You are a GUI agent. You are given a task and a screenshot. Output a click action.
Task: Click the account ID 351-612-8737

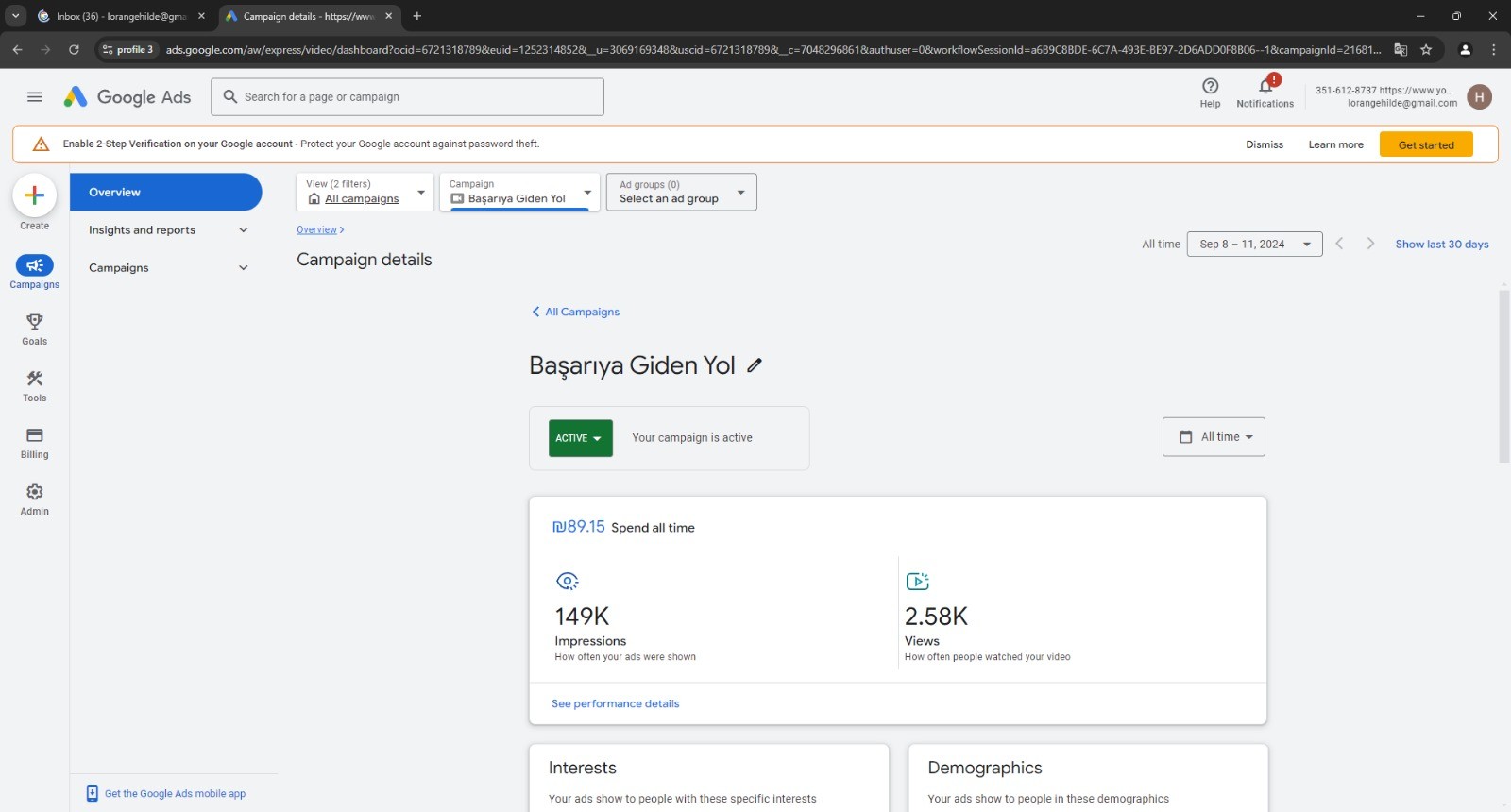(x=1346, y=91)
